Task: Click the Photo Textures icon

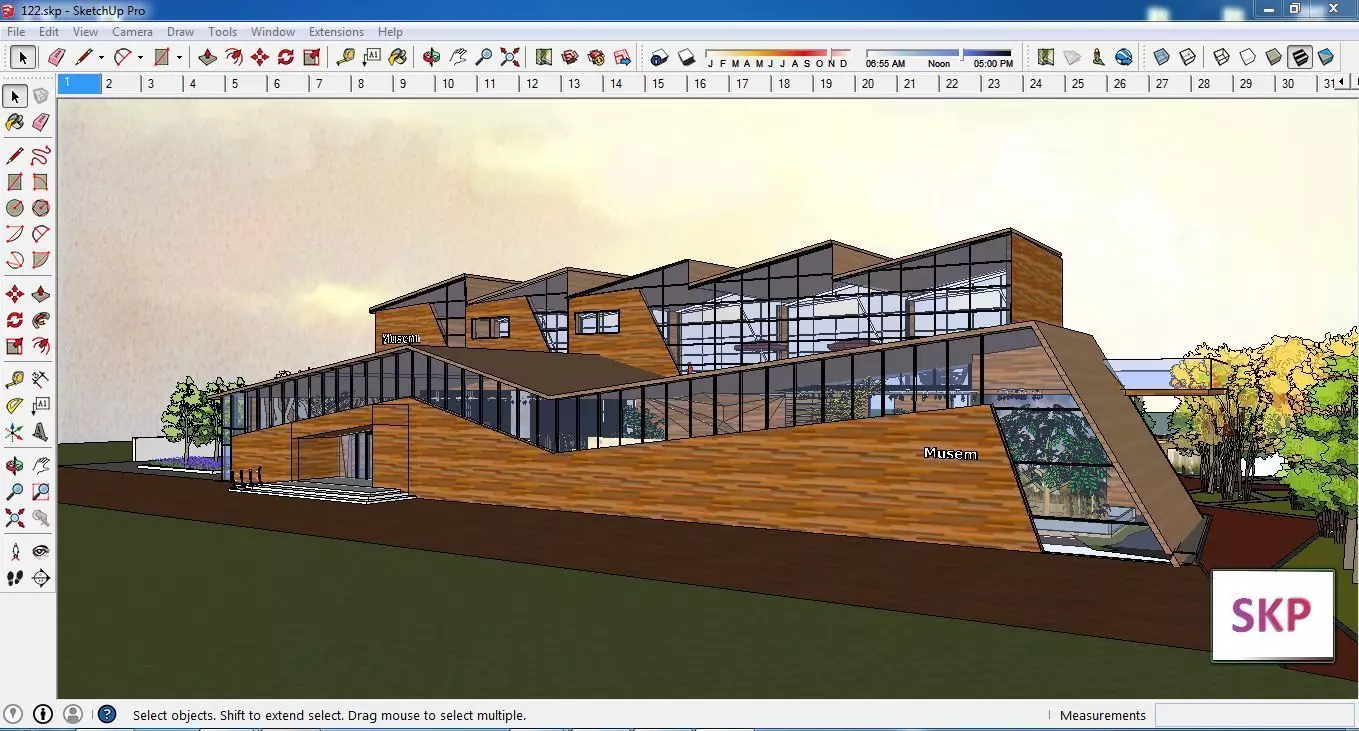Action: (x=1098, y=57)
